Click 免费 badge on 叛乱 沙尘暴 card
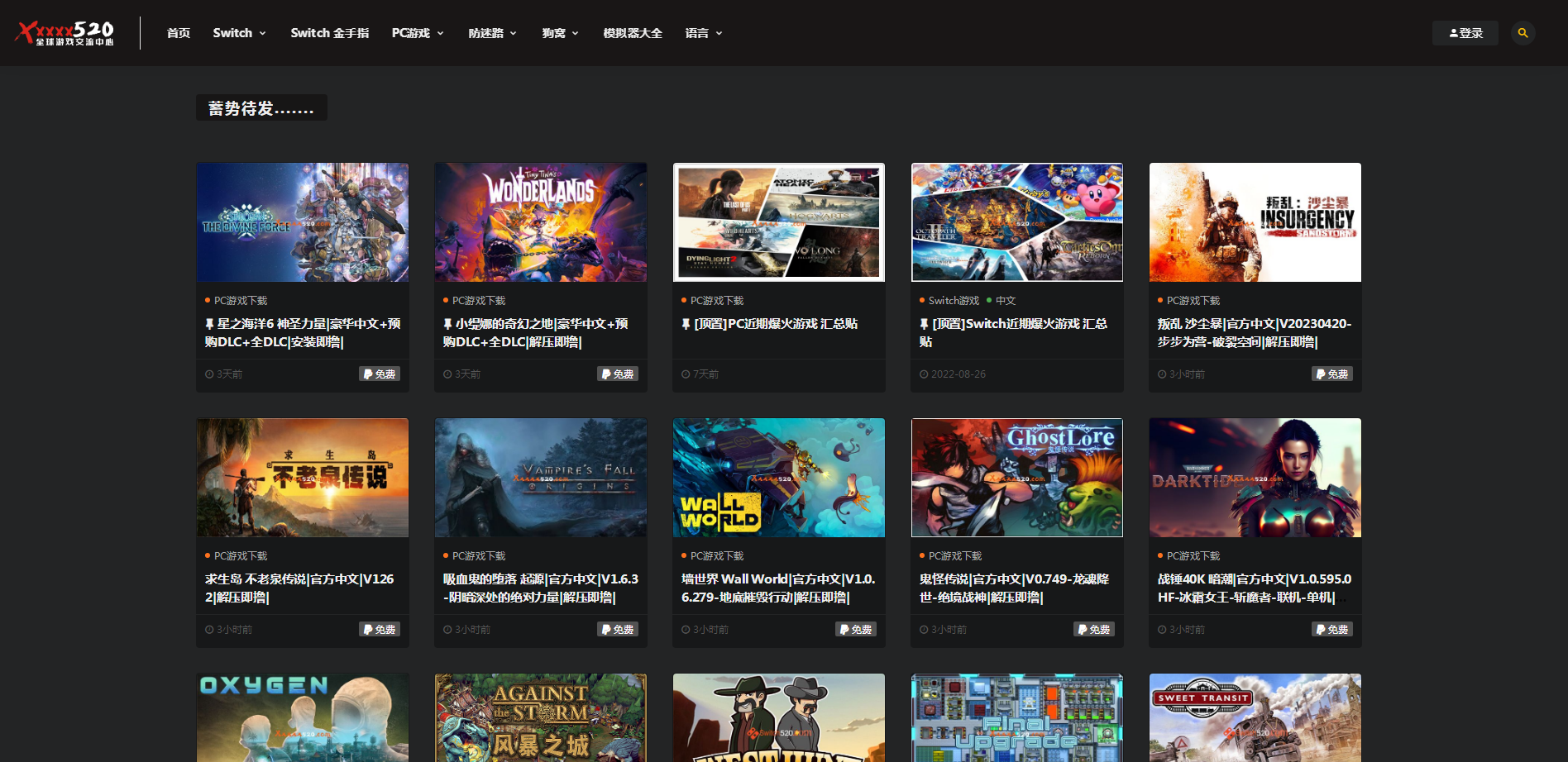The image size is (1568, 762). [1332, 374]
